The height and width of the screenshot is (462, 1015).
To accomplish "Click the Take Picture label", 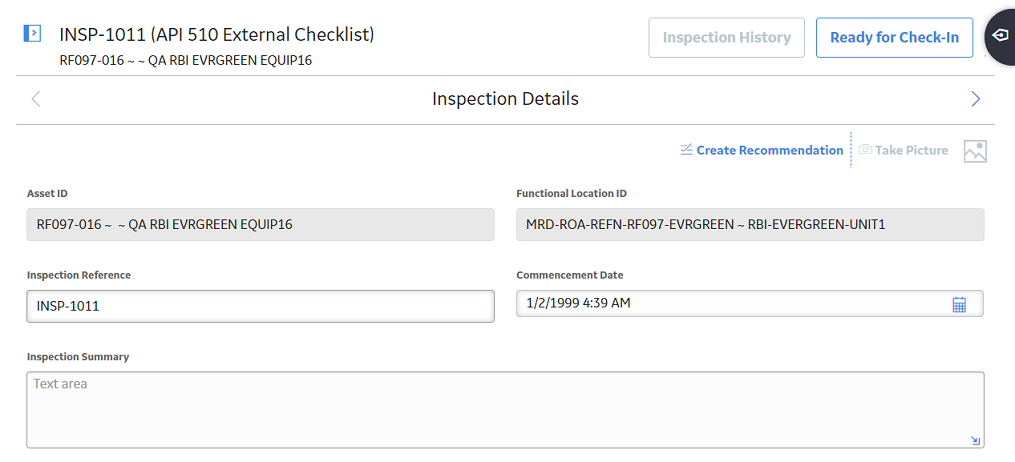I will (x=911, y=150).
